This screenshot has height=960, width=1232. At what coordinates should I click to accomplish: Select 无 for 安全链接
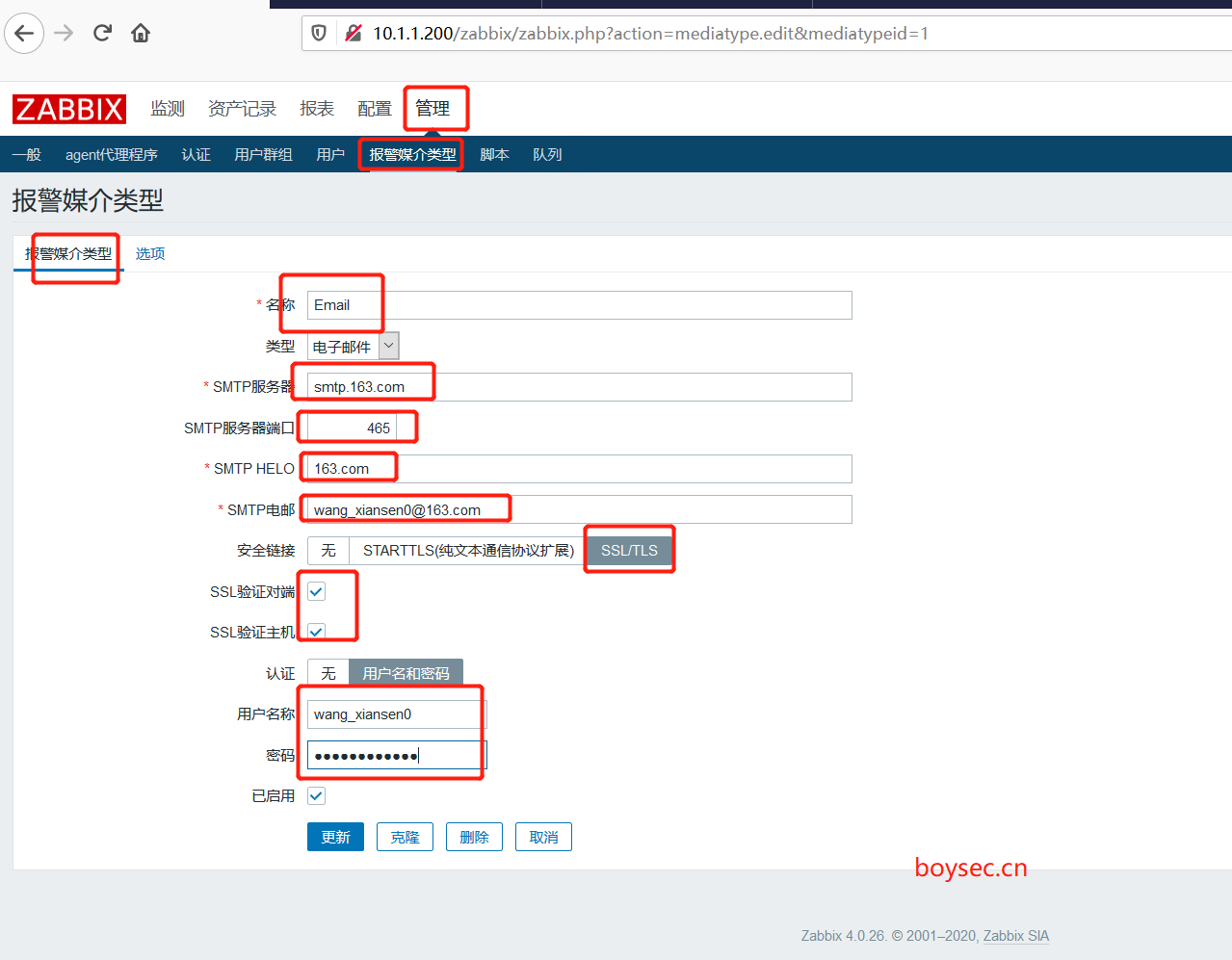[328, 551]
